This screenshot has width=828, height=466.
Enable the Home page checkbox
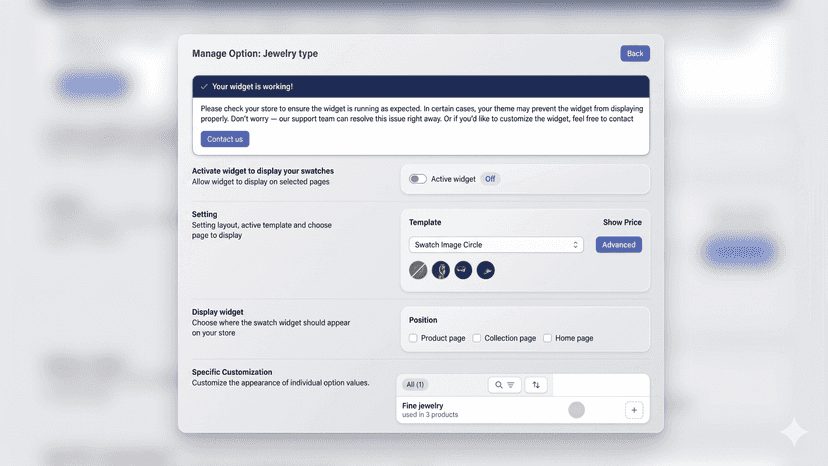(547, 338)
